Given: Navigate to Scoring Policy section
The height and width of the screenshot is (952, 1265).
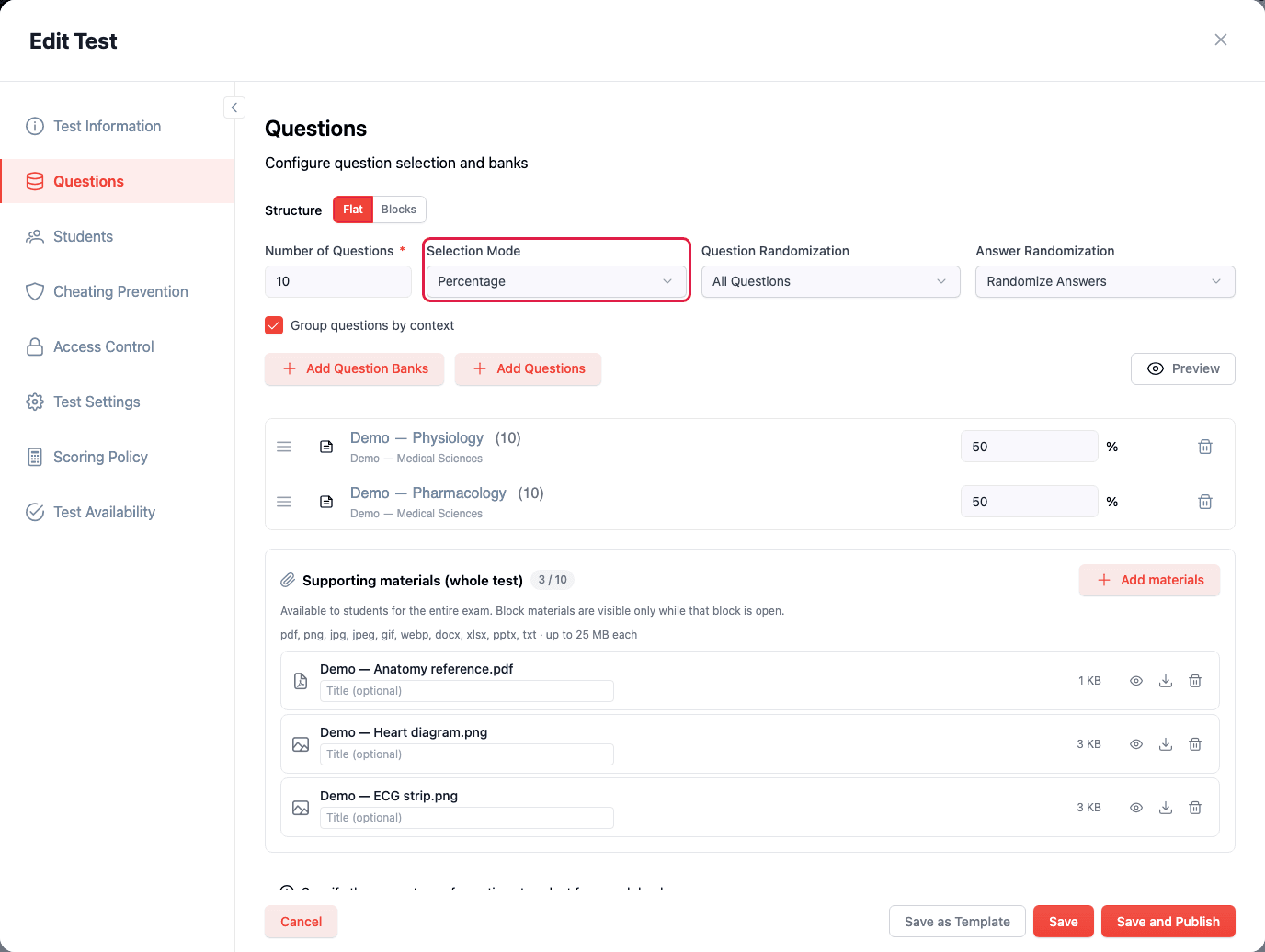Looking at the screenshot, I should (x=118, y=457).
